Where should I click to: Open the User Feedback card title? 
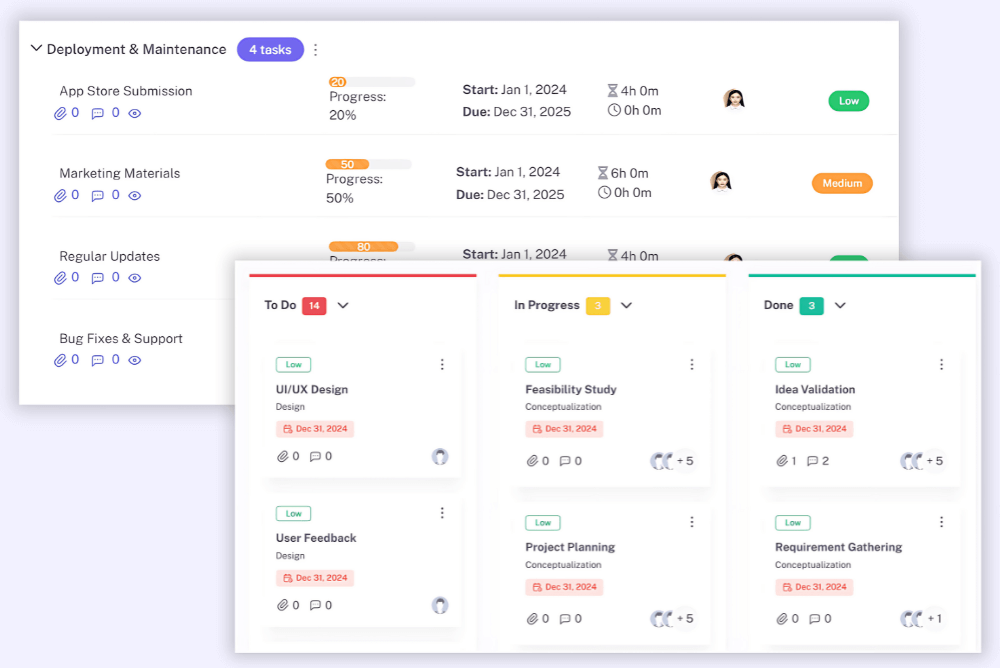click(316, 538)
